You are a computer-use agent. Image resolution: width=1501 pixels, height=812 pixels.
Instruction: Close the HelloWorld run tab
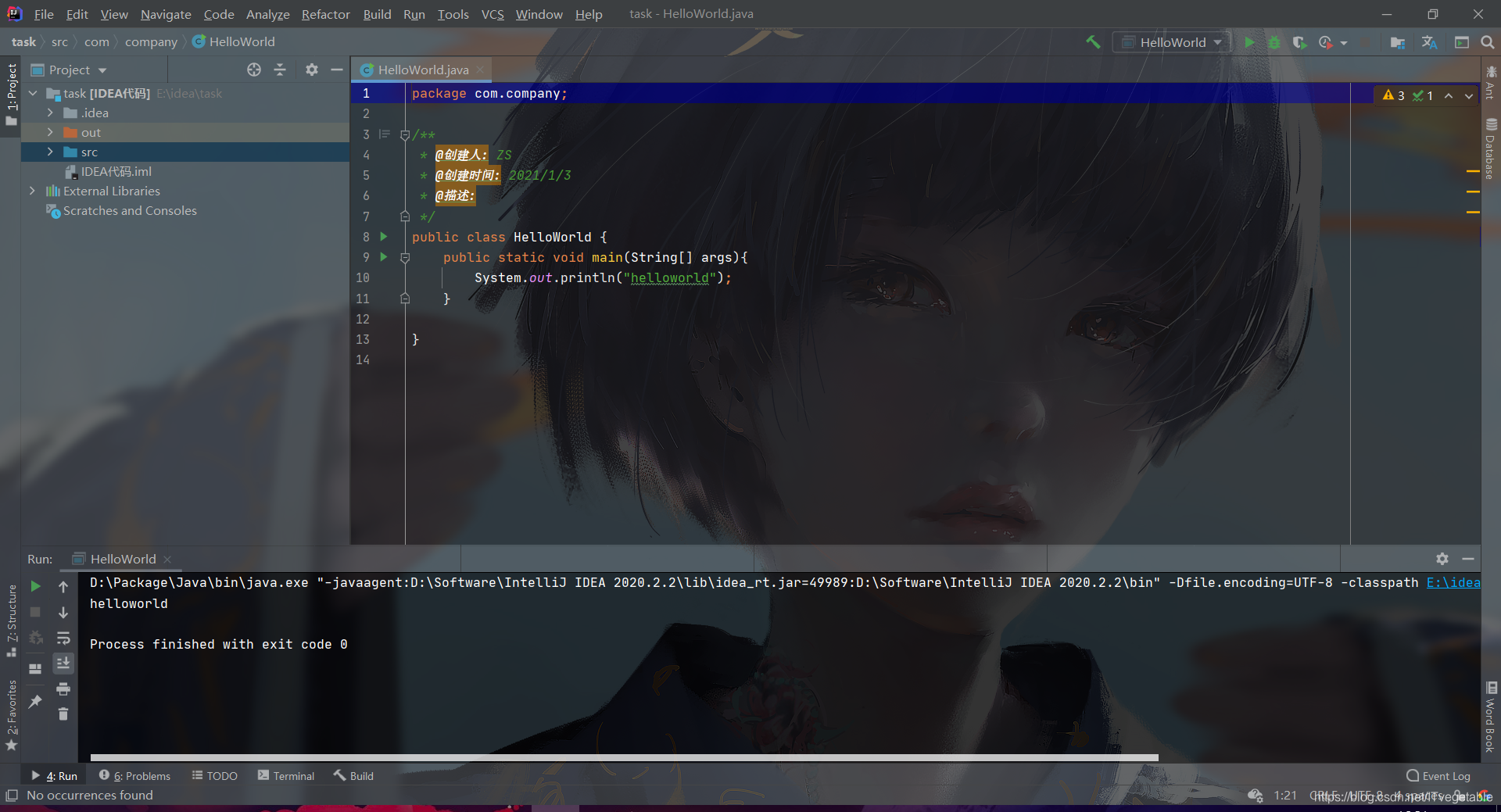(x=167, y=560)
